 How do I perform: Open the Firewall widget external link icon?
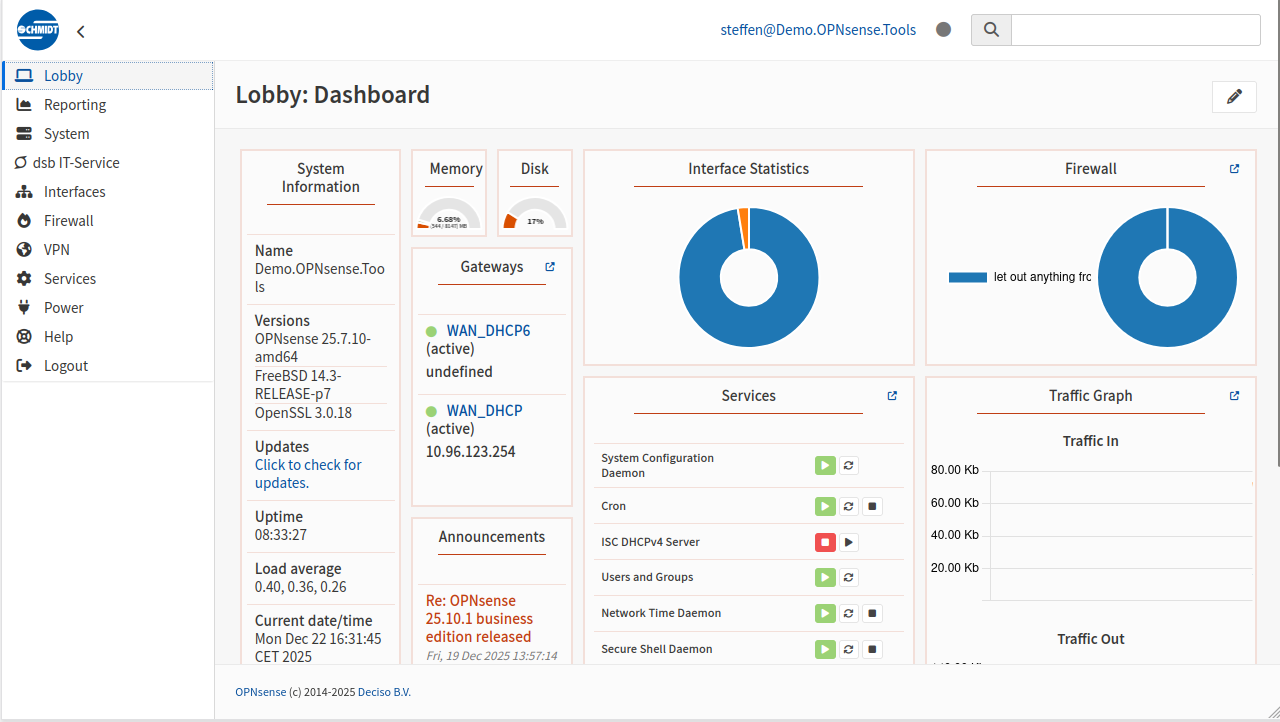[x=1234, y=169]
